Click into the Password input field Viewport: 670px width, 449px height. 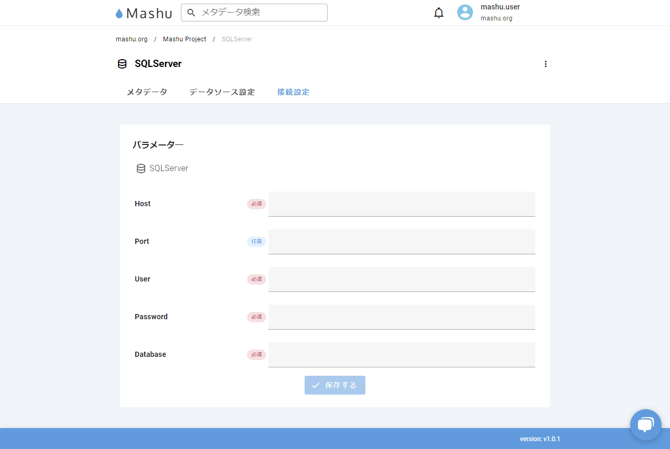[401, 317]
